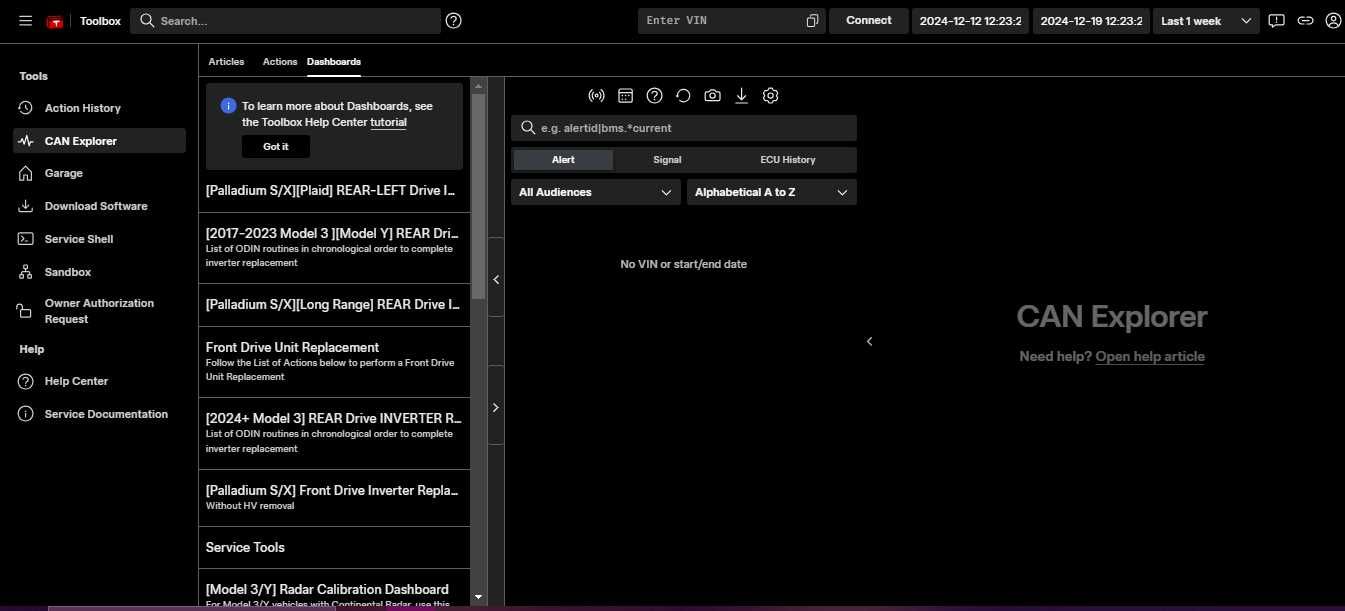1345x611 pixels.
Task: Open the calendar icon in CAN Explorer toolbar
Action: (x=625, y=96)
